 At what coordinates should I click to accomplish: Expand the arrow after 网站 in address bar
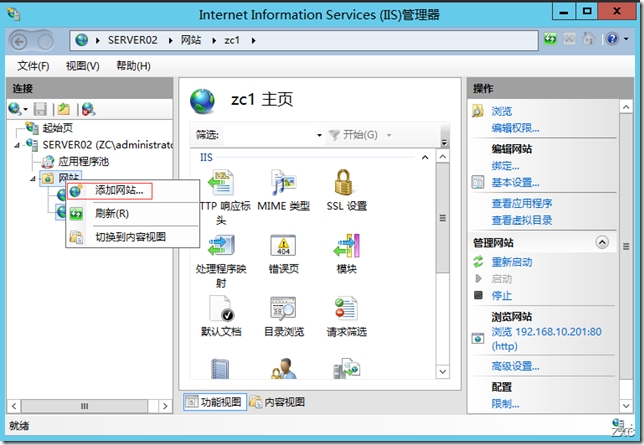click(214, 40)
